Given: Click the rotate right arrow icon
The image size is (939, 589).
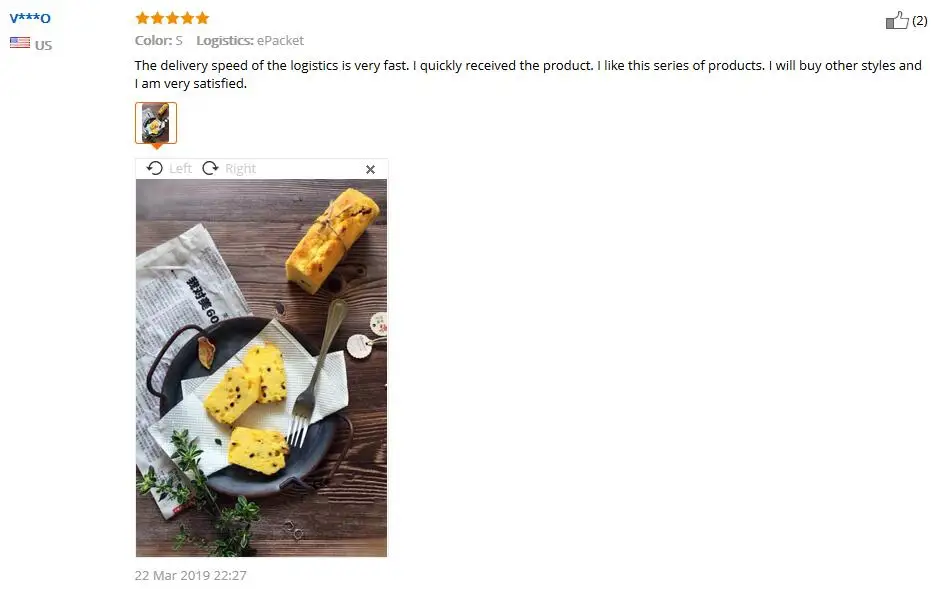Looking at the screenshot, I should (x=210, y=168).
